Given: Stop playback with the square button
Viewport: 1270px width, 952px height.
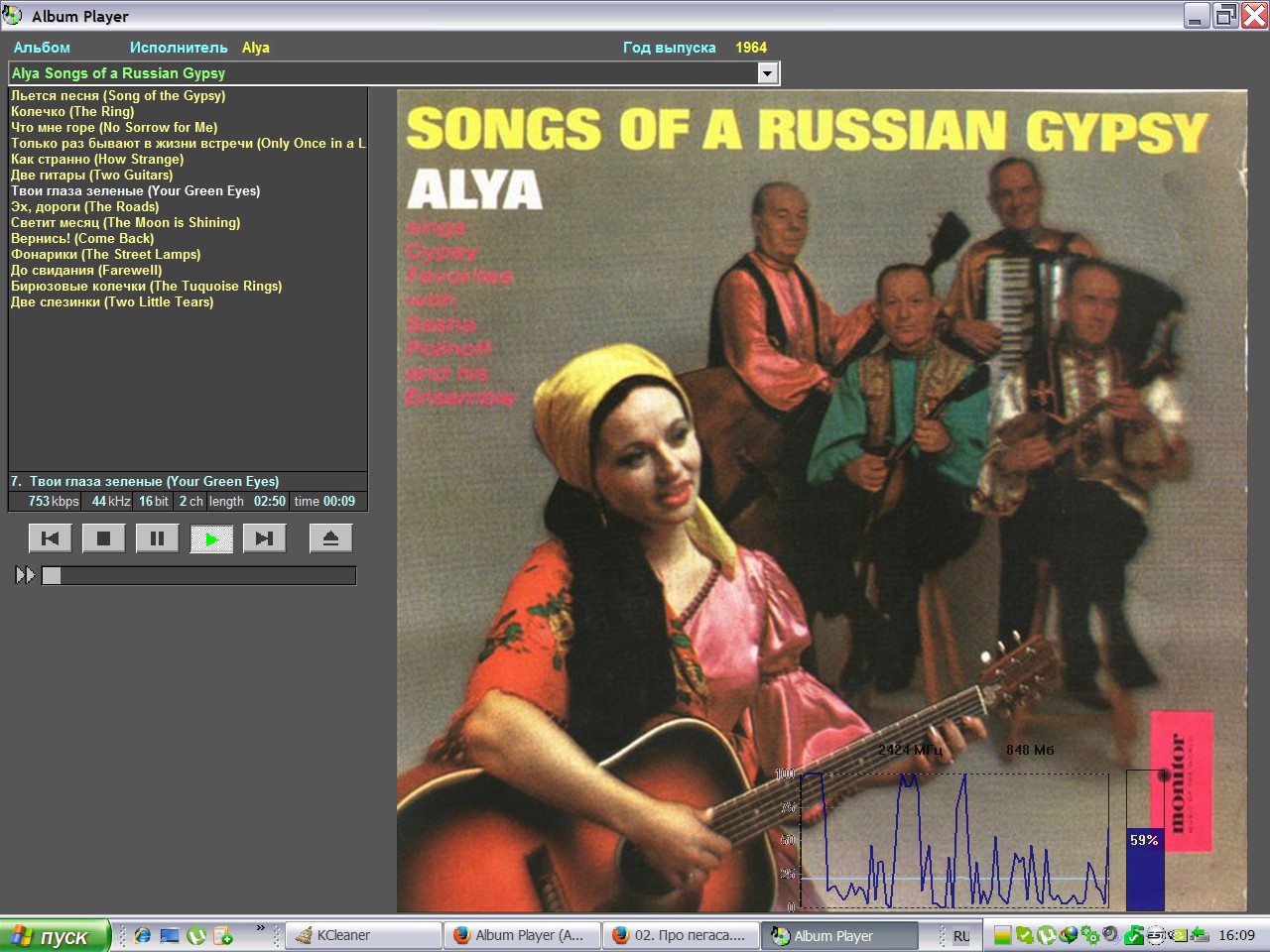Looking at the screenshot, I should 103,538.
